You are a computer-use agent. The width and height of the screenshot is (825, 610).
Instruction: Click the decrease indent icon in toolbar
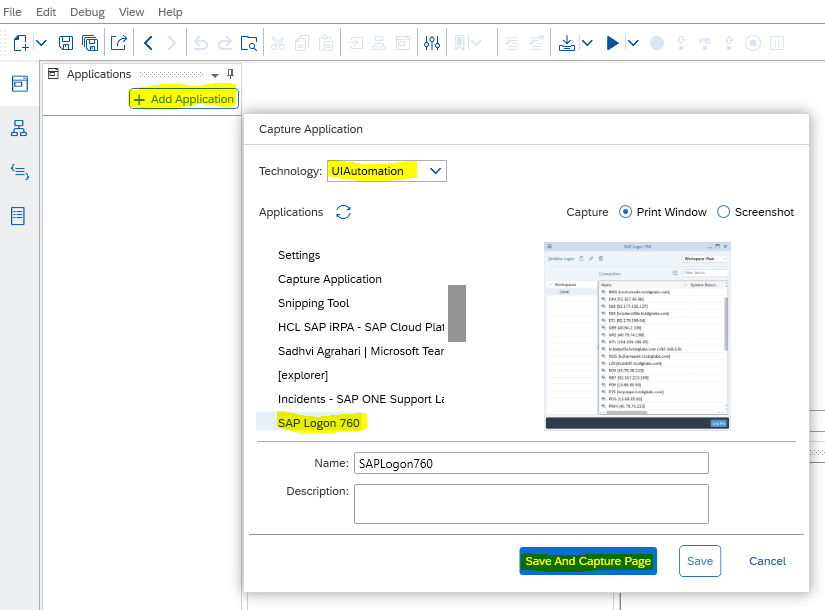click(511, 43)
